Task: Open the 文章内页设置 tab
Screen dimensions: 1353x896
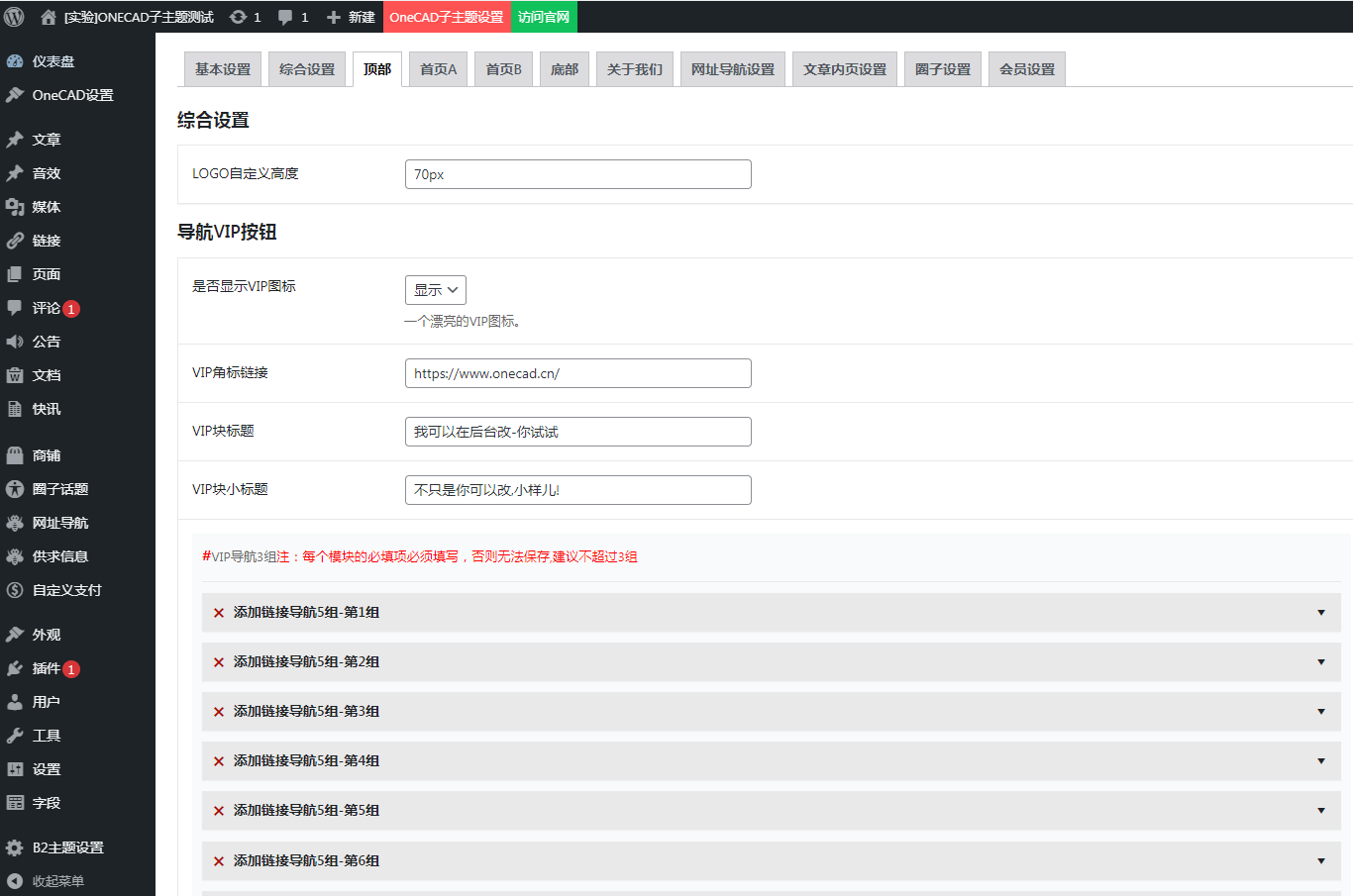Action: 845,69
